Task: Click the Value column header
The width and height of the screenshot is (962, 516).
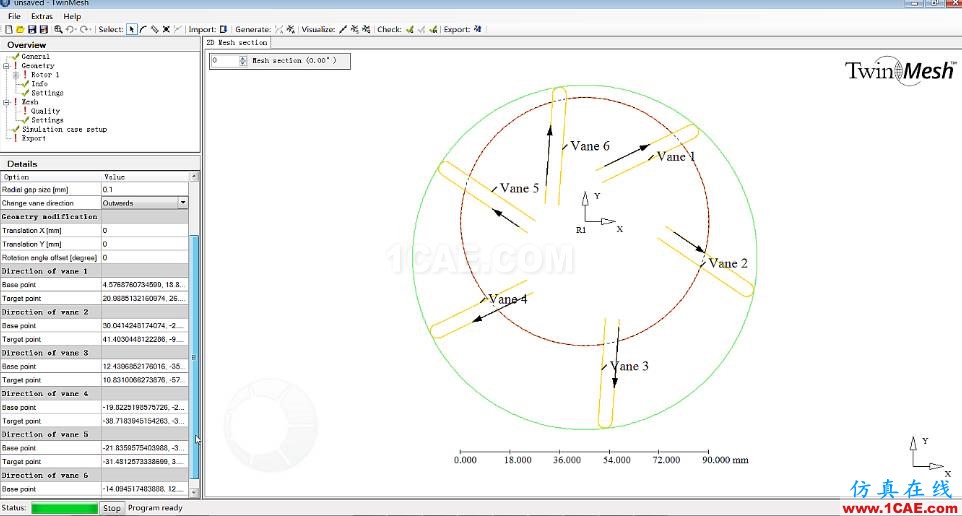Action: [x=145, y=177]
